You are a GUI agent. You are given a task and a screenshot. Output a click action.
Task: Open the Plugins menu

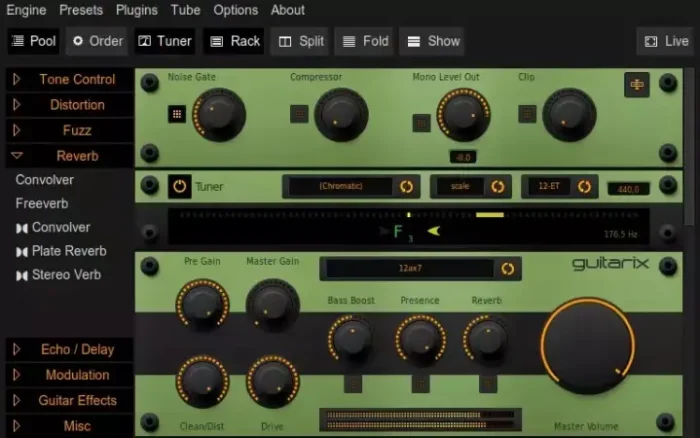click(x=136, y=10)
